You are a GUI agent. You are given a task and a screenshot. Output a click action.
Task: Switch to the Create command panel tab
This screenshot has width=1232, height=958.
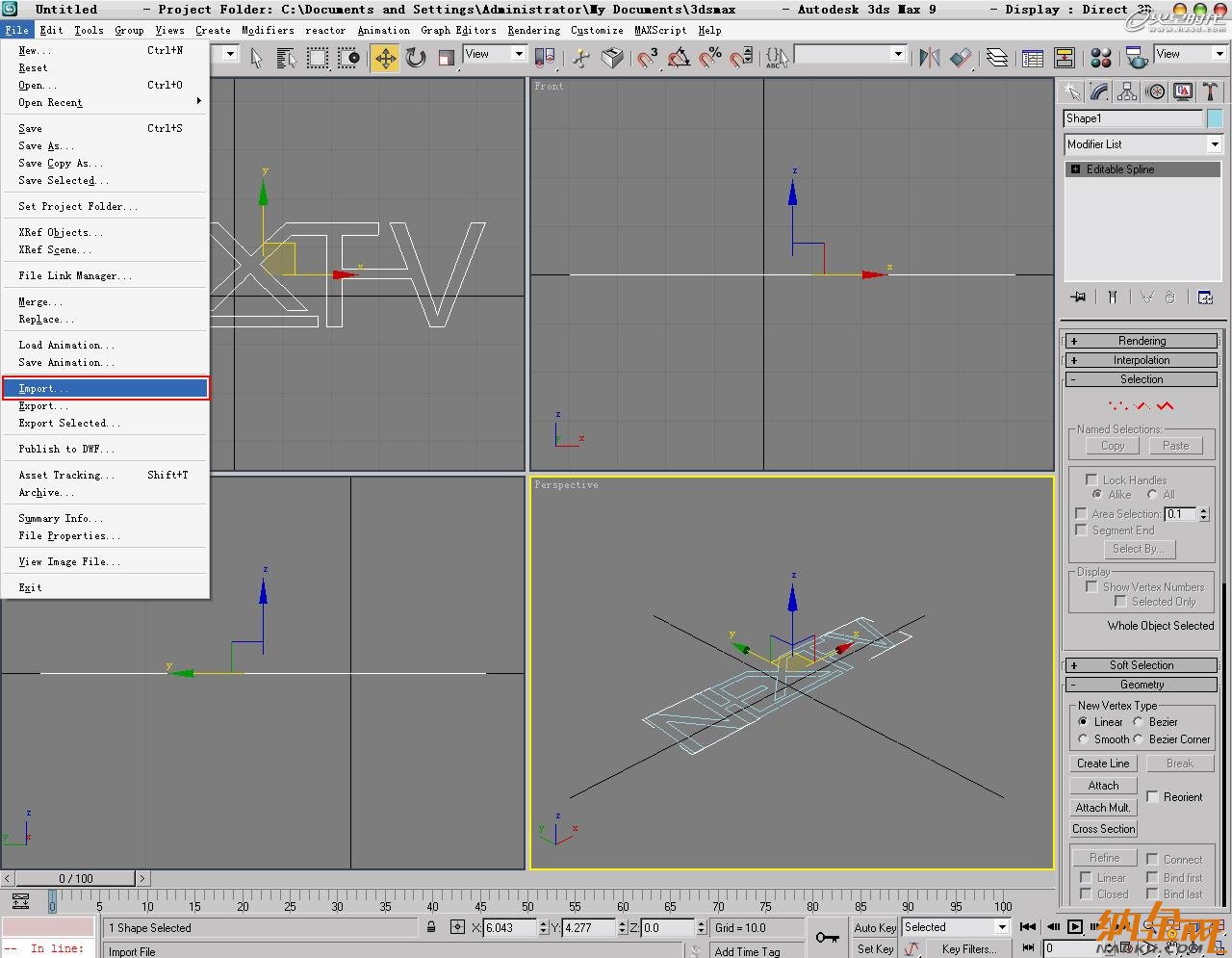[1071, 91]
